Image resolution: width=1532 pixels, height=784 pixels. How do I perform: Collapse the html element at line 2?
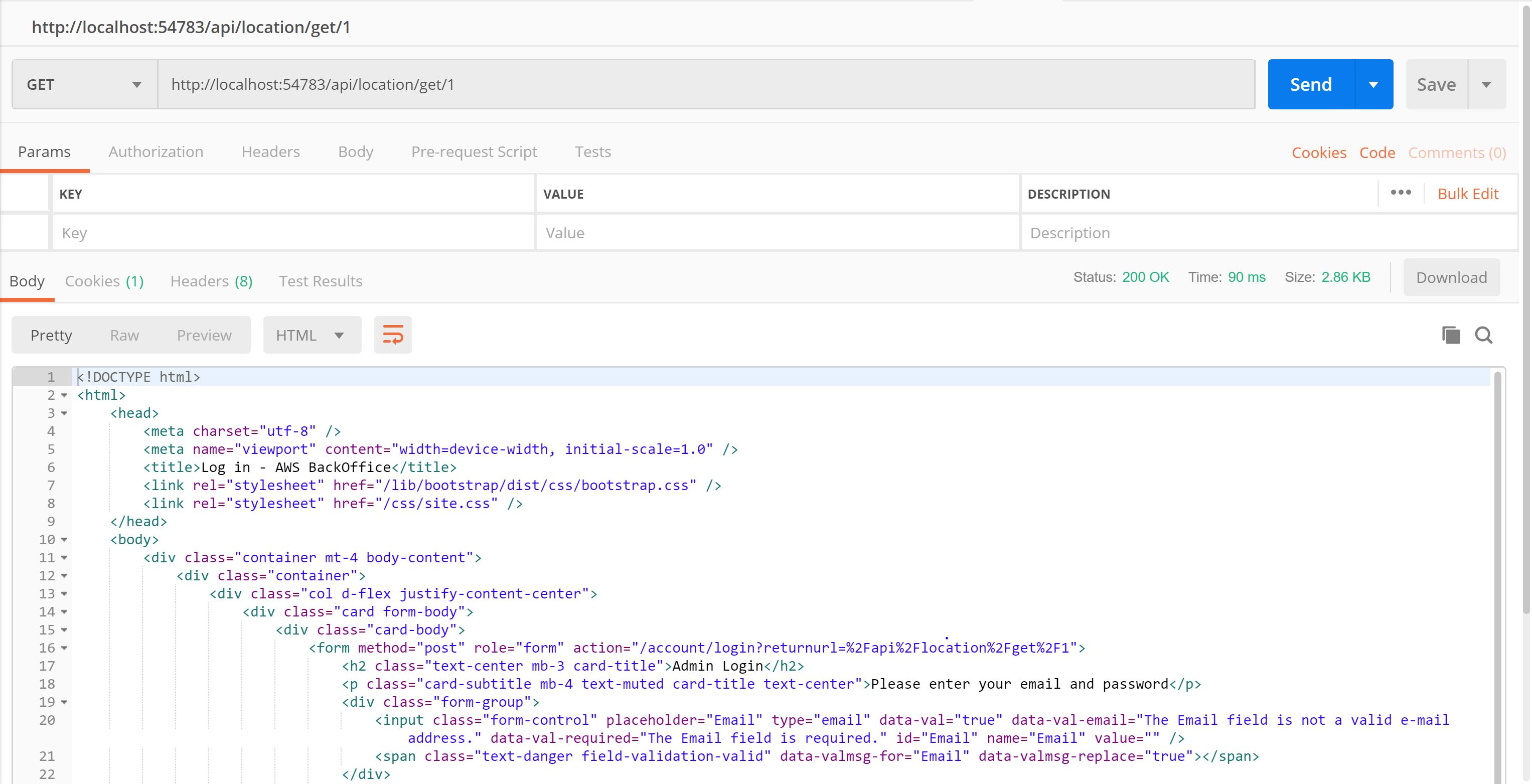(x=64, y=395)
